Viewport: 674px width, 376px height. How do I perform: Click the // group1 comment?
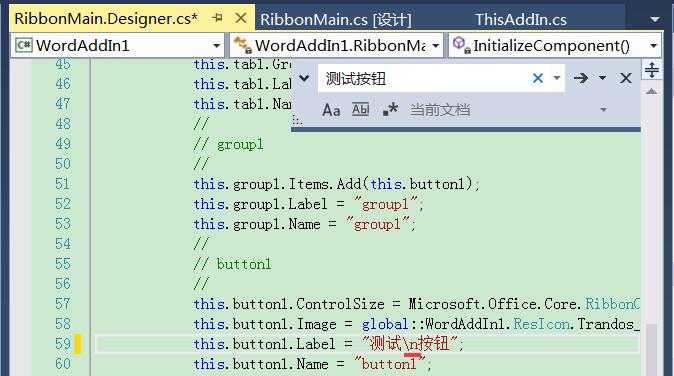coord(229,144)
